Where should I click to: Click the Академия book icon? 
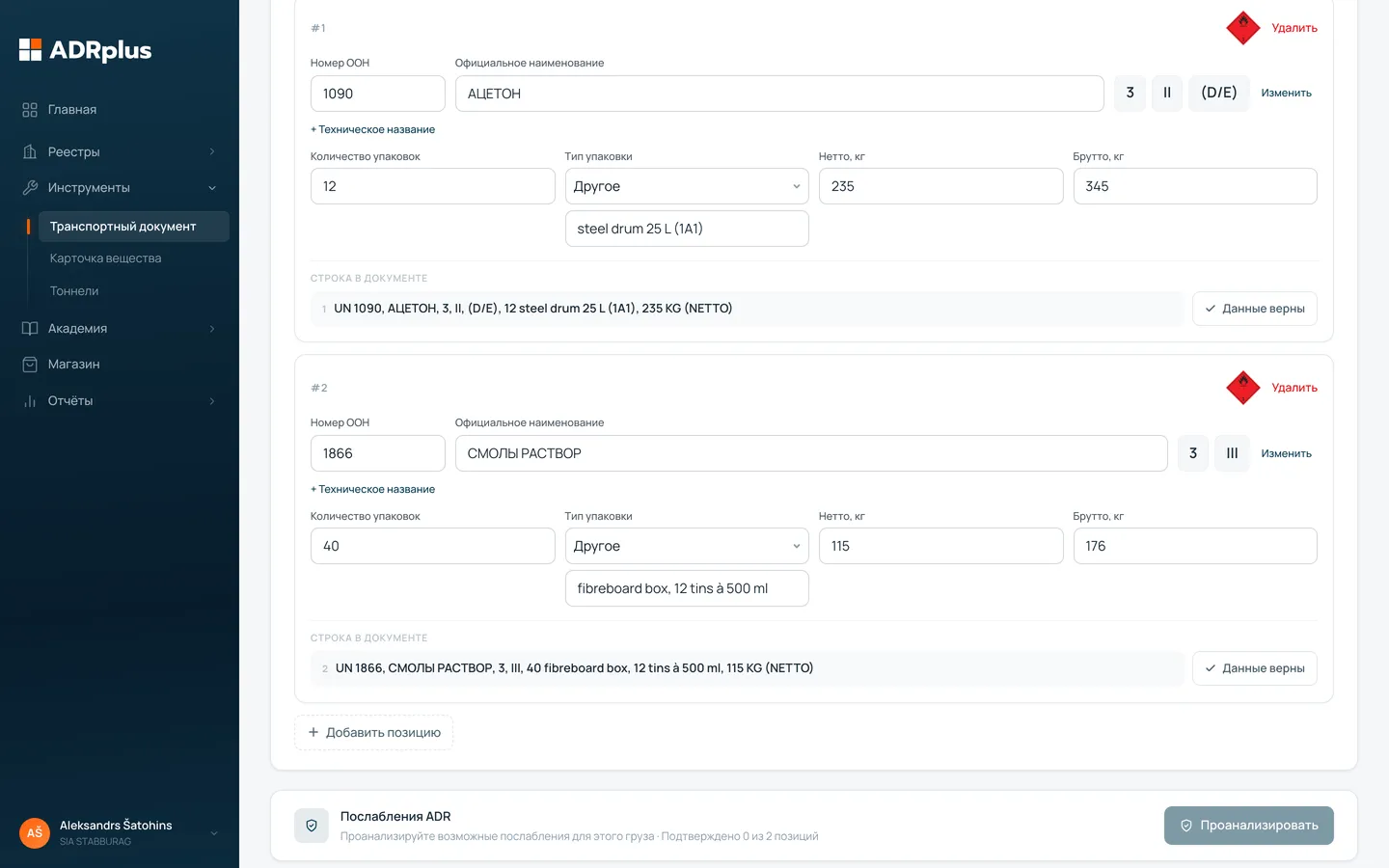point(30,329)
